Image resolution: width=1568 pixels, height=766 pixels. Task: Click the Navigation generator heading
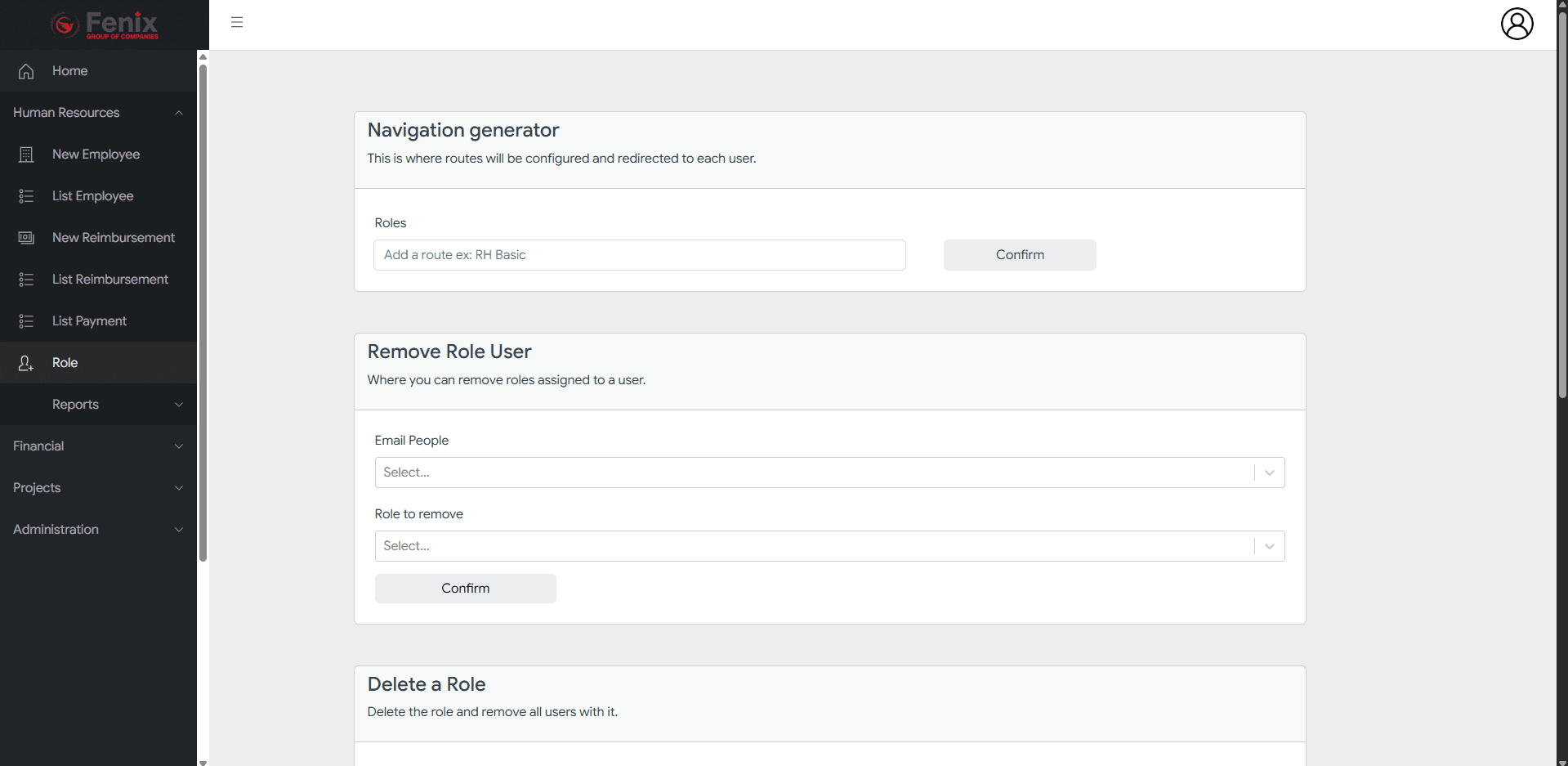click(463, 130)
